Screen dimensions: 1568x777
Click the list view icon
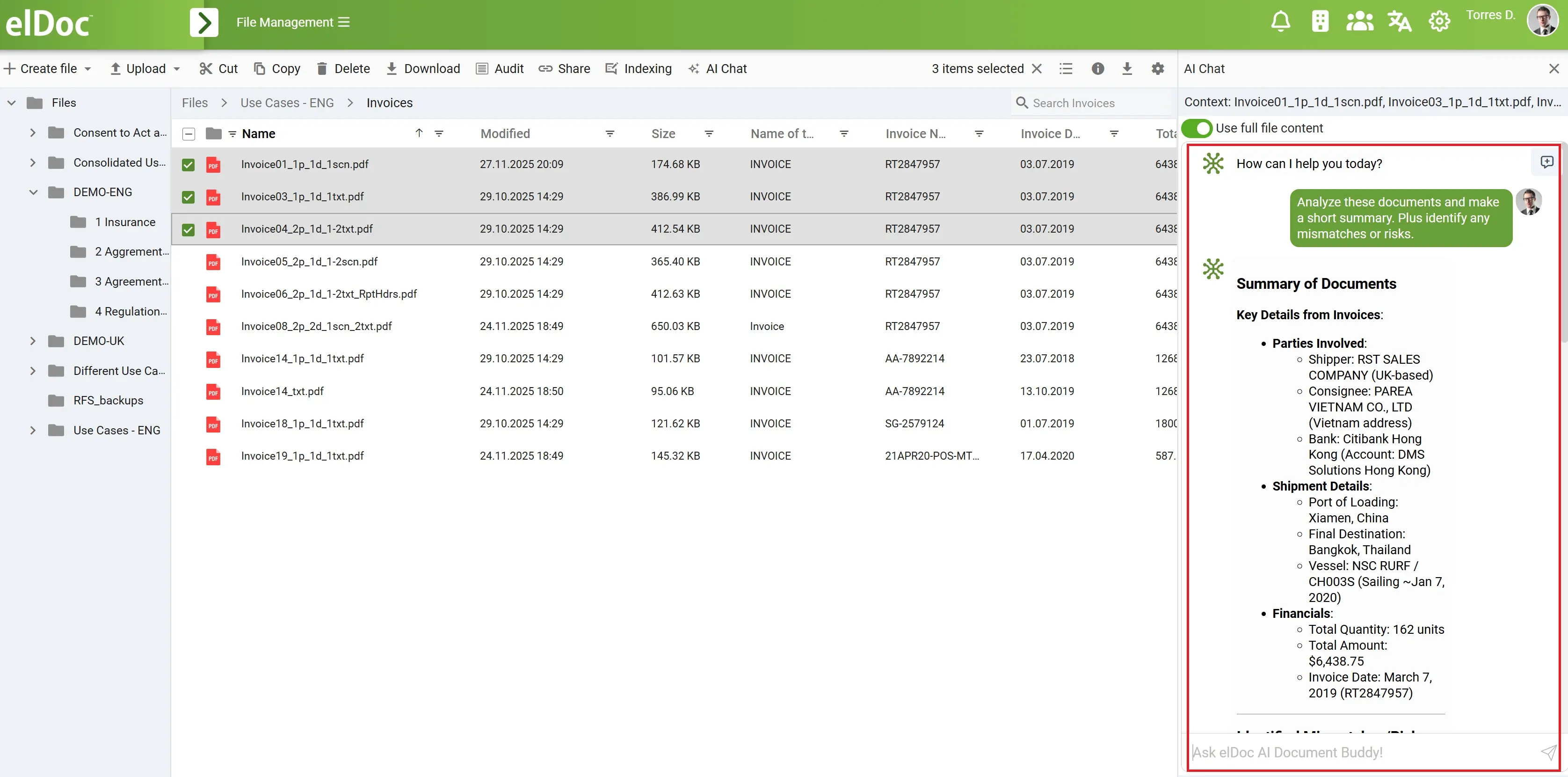[1065, 69]
